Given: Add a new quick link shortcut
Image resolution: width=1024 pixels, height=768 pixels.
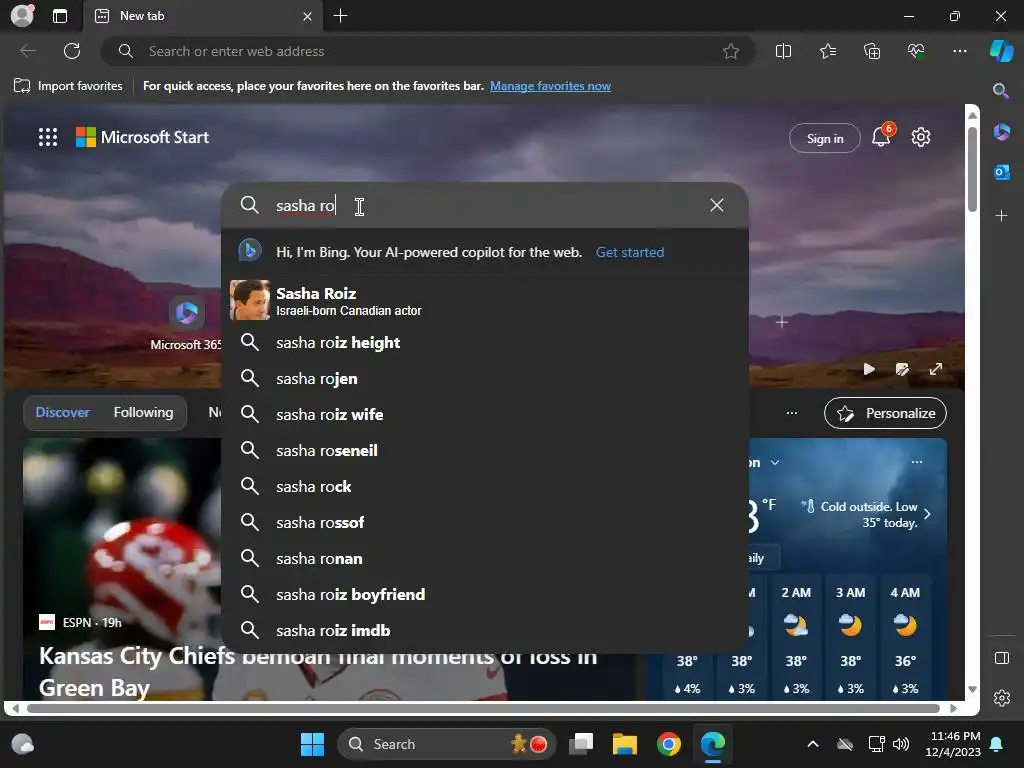Looking at the screenshot, I should pyautogui.click(x=782, y=322).
